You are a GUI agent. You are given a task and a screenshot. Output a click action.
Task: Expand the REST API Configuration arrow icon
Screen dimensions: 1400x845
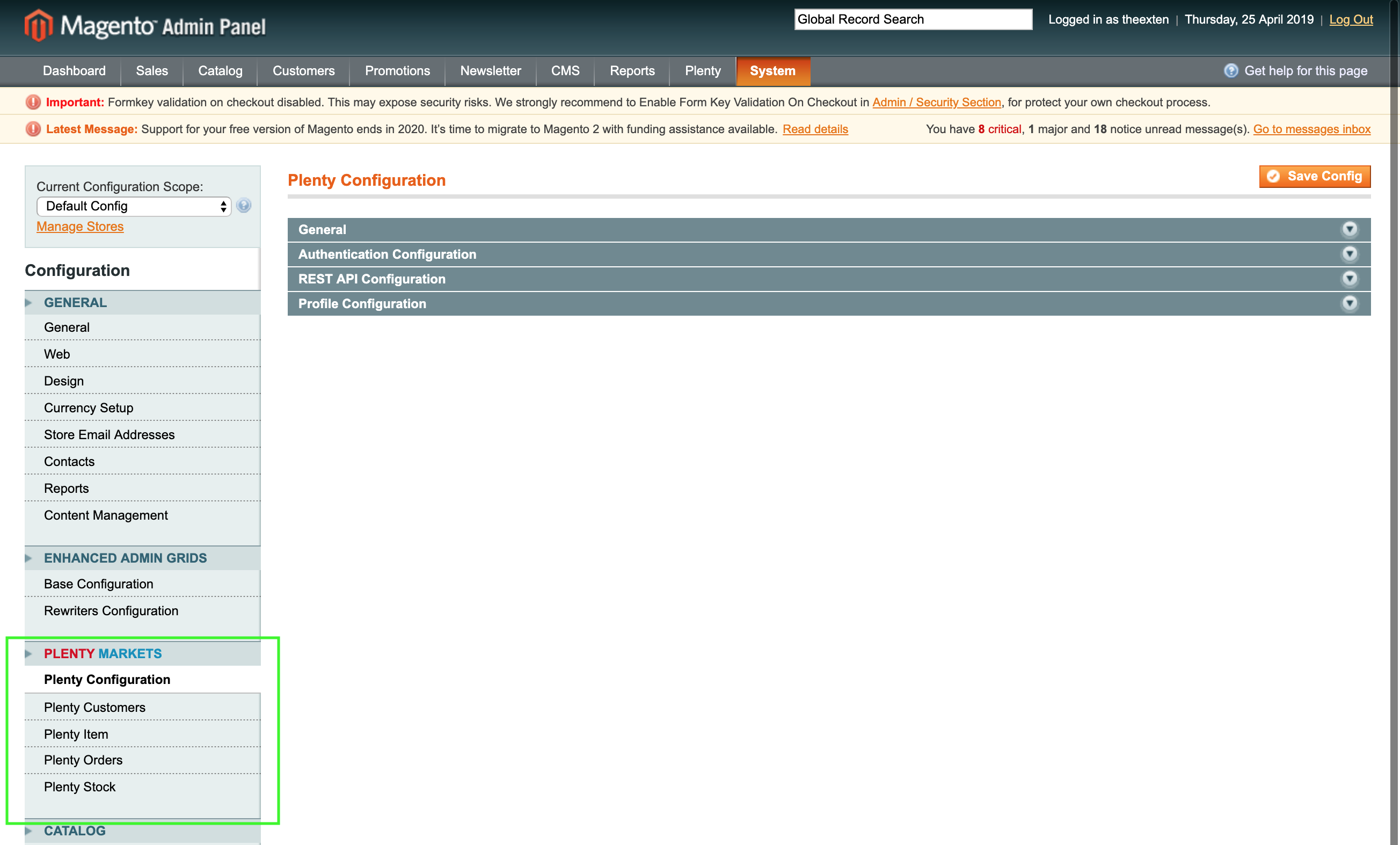tap(1350, 279)
